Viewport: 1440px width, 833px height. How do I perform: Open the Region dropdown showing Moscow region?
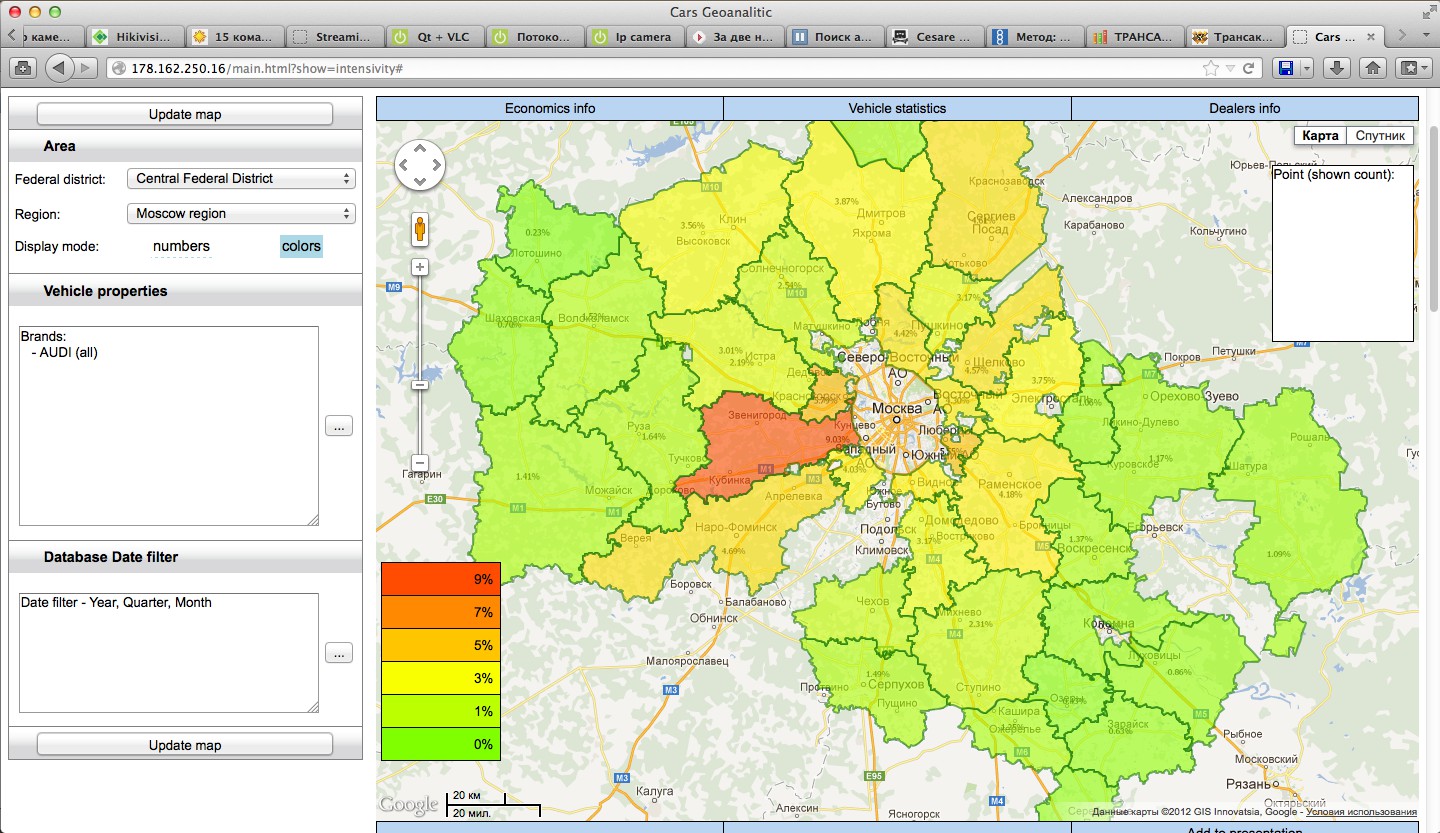[x=241, y=214]
